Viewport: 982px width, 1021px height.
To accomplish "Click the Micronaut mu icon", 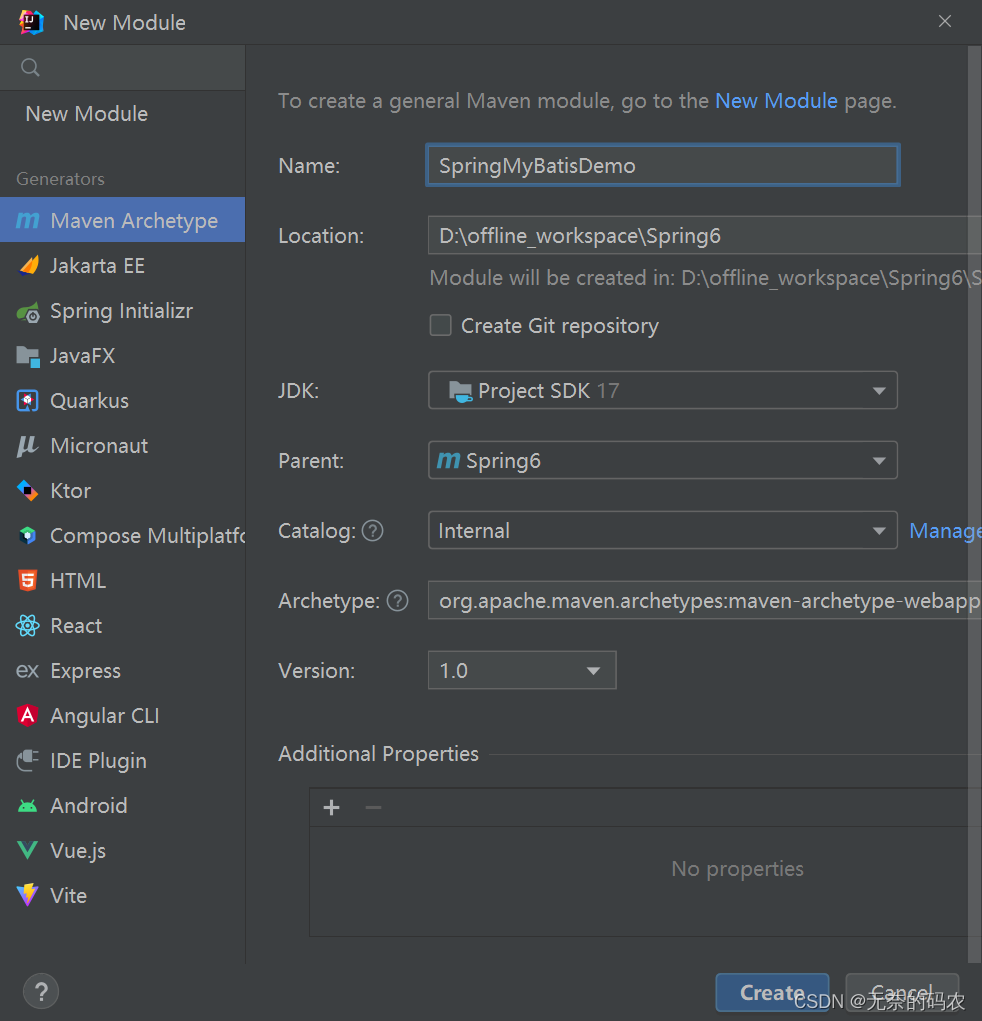I will (x=27, y=446).
